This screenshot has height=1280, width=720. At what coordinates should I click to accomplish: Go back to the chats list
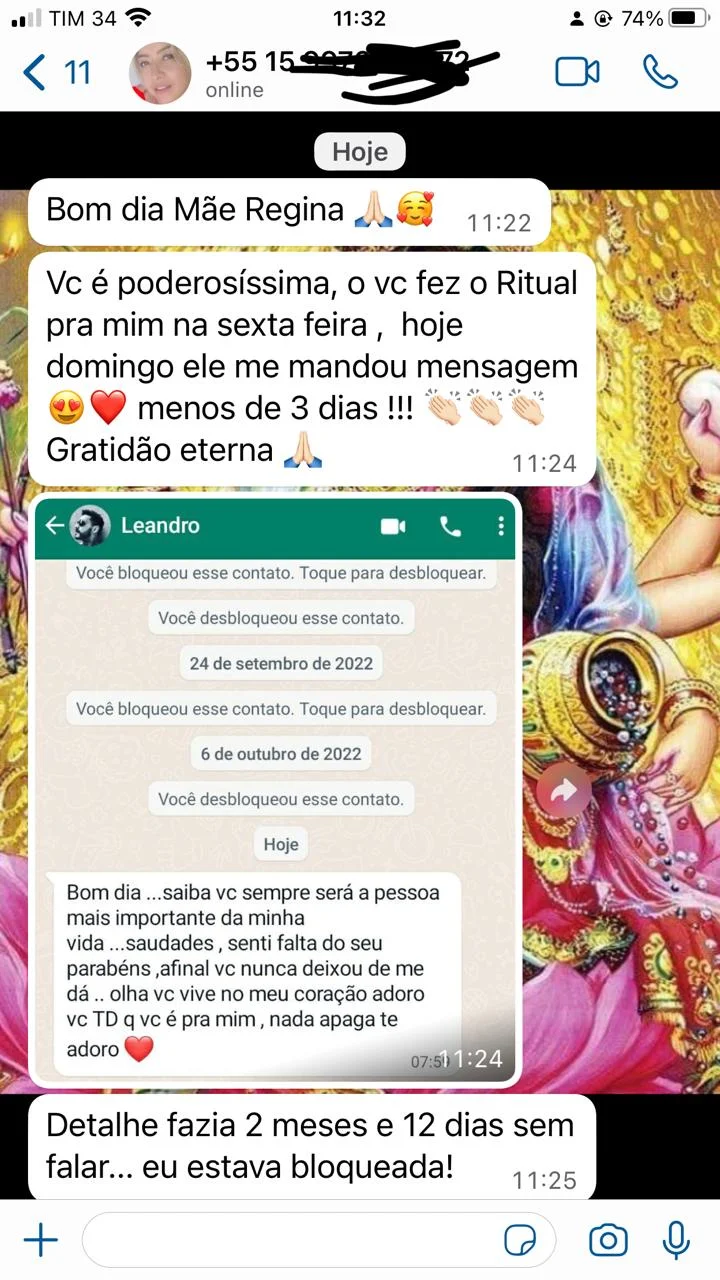pos(35,73)
